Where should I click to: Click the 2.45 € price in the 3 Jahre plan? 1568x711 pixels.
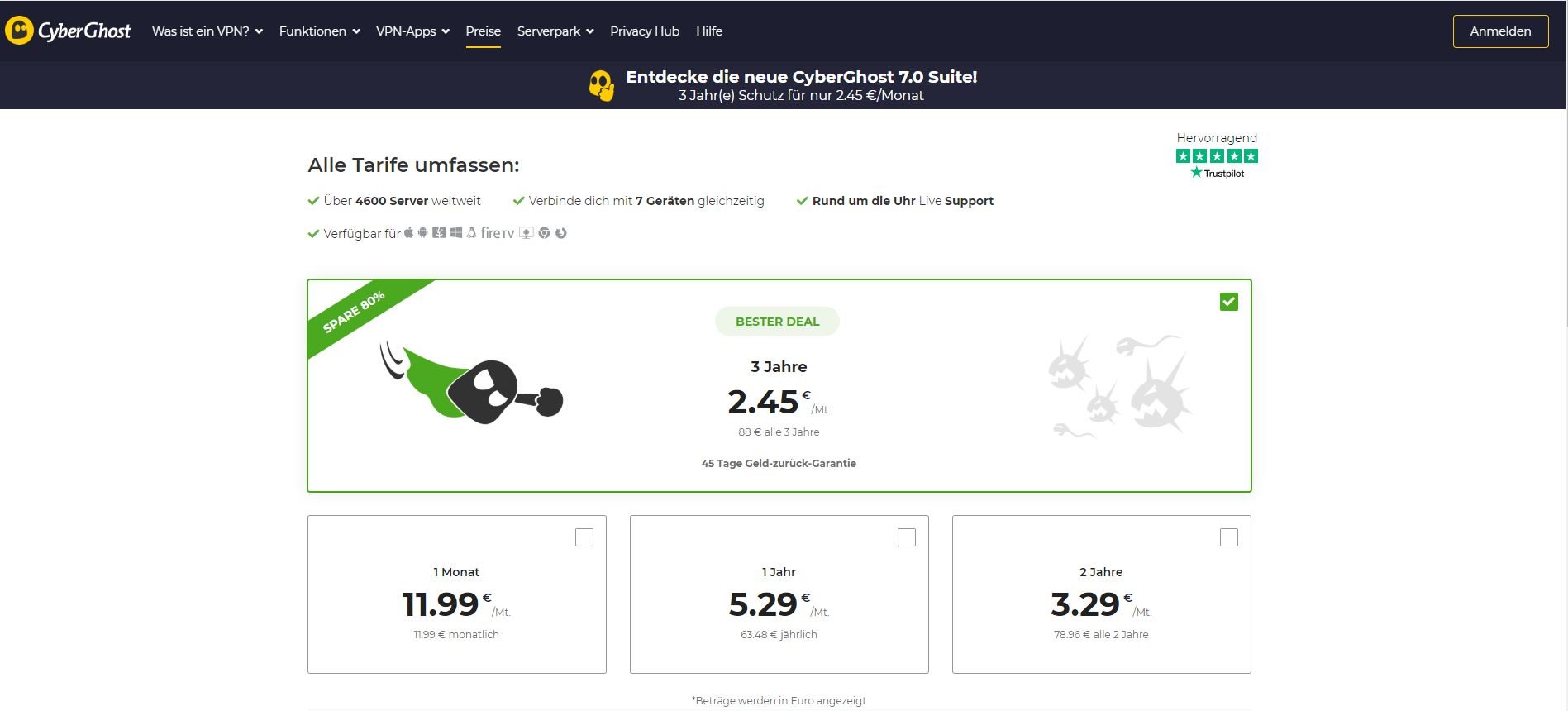[779, 403]
